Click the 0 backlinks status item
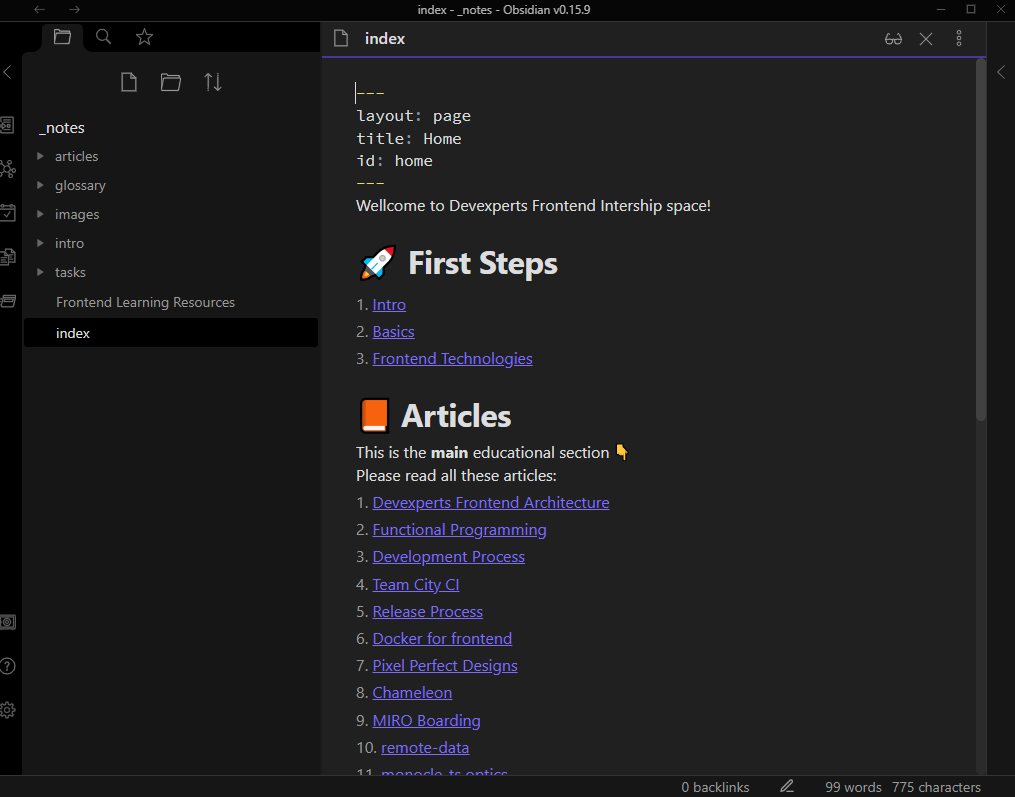Image resolution: width=1015 pixels, height=797 pixels. [x=715, y=787]
